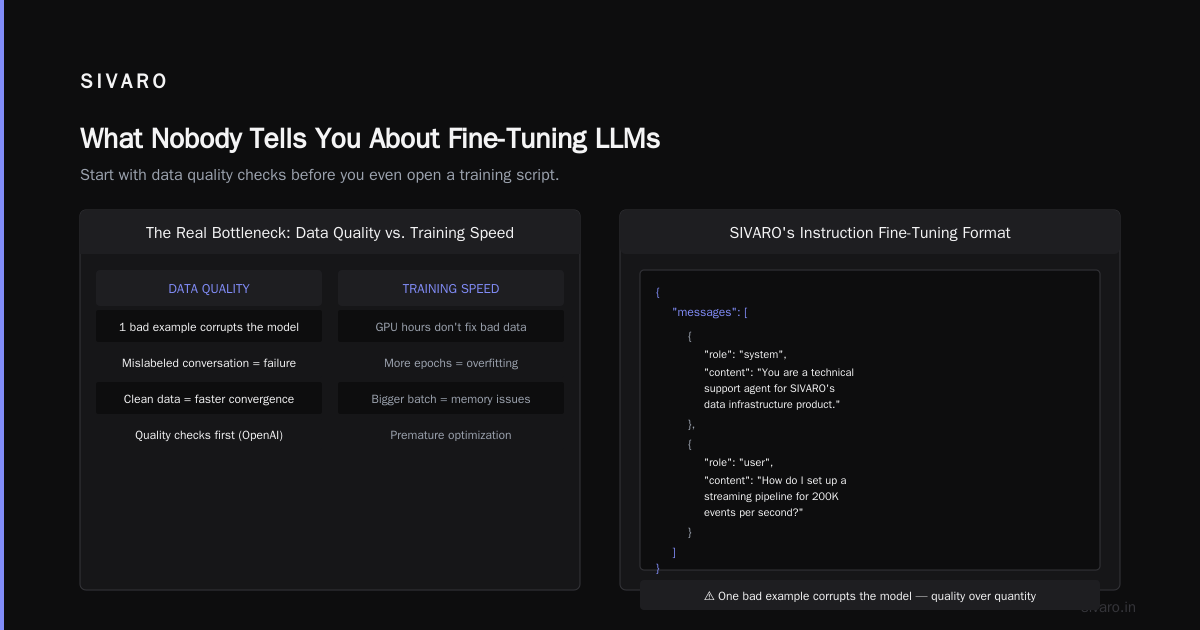Click the subtitle about data quality checks
1200x630 pixels.
[319, 175]
